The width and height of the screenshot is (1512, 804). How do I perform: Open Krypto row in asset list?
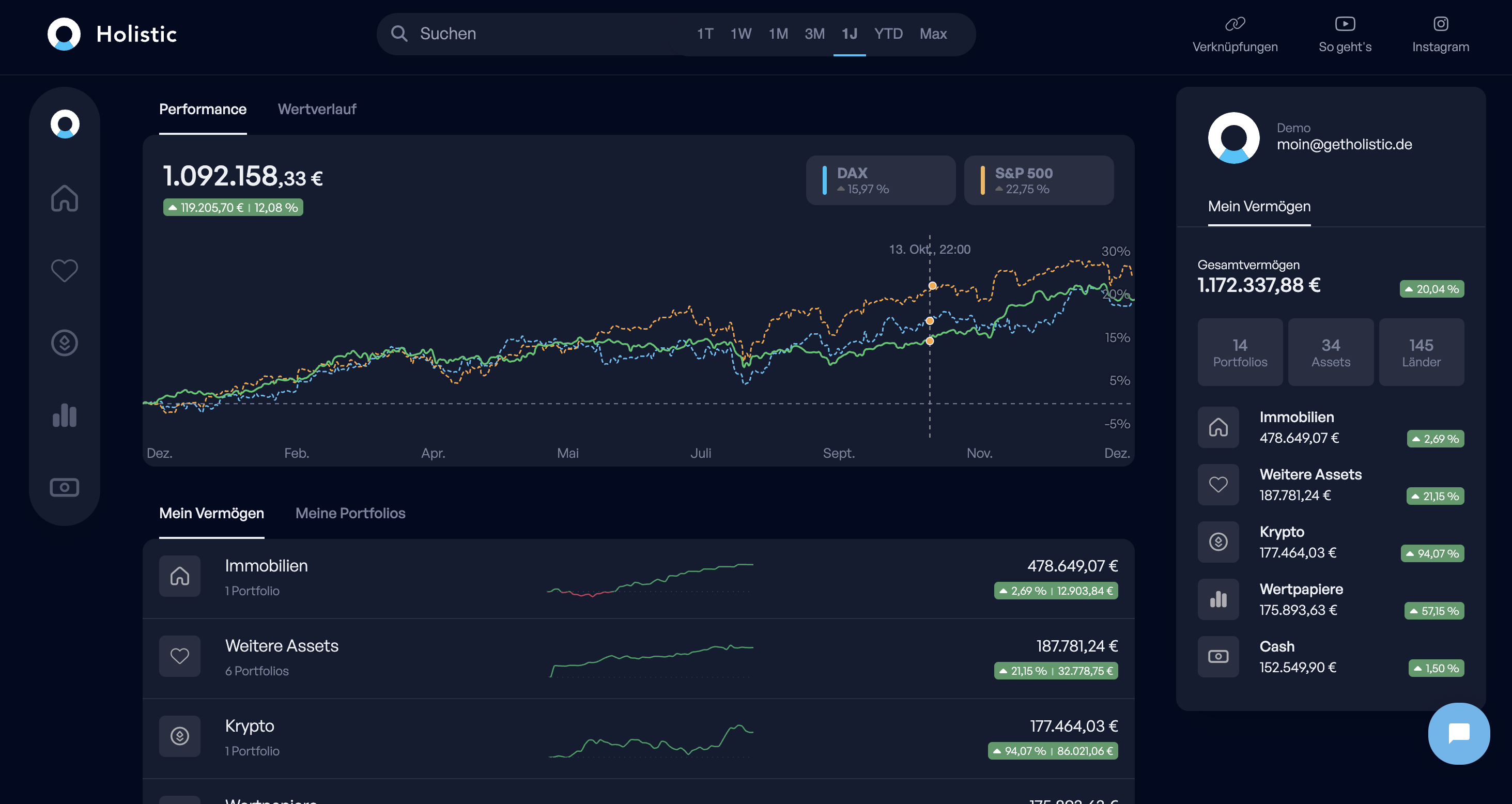(638, 738)
